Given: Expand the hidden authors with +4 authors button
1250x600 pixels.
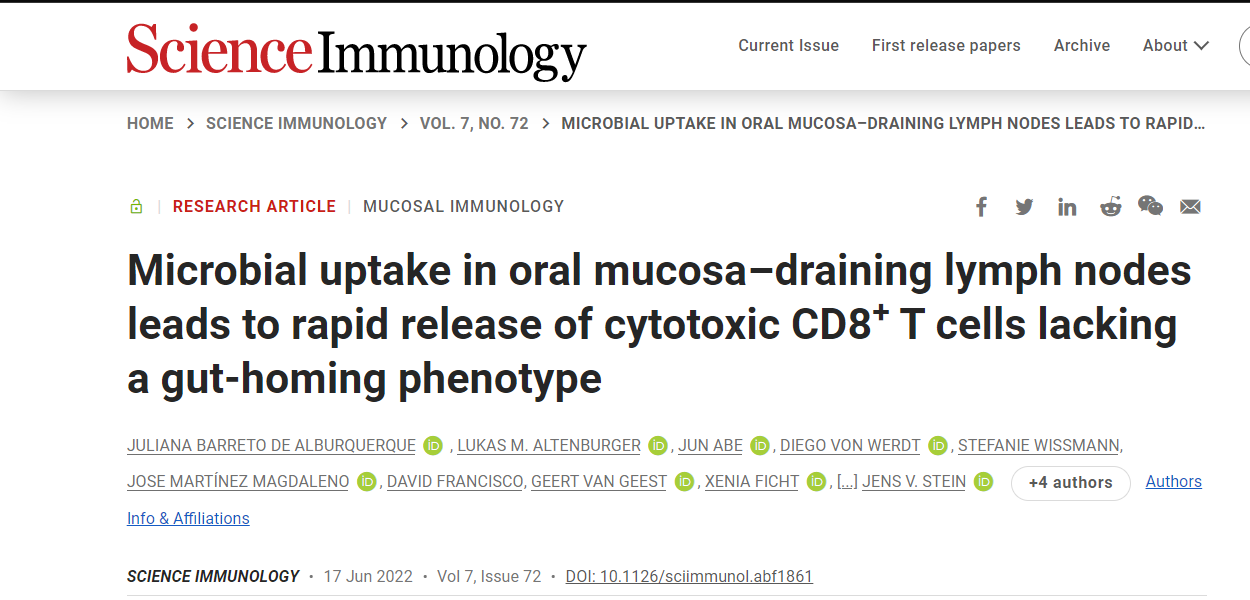Looking at the screenshot, I should (x=1071, y=483).
